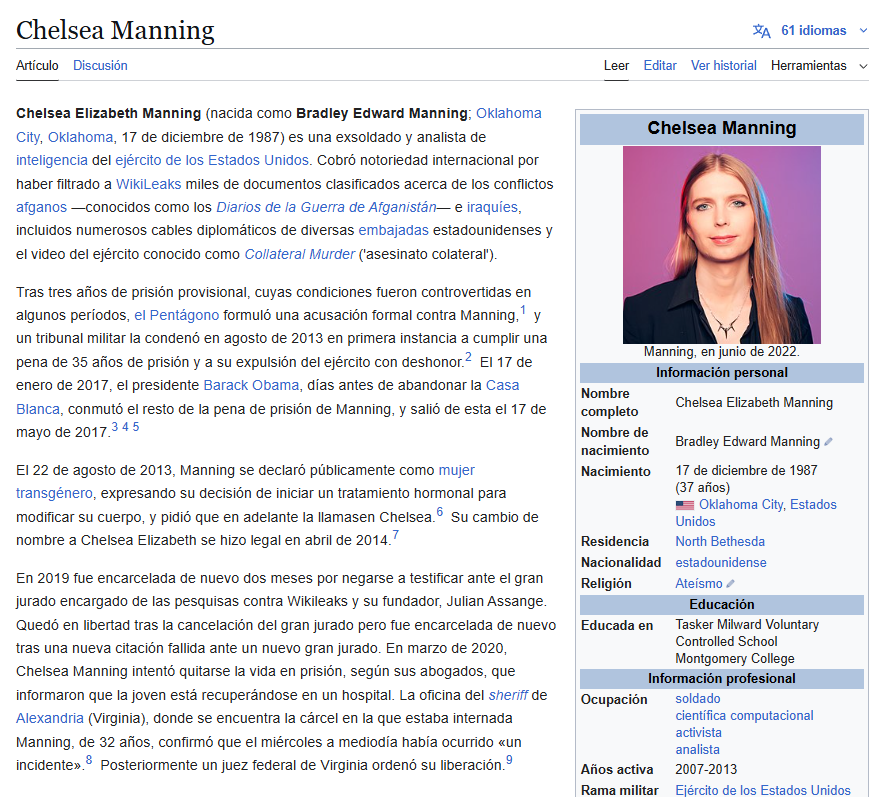Open the mujer transgénero link
The width and height of the screenshot is (880, 797).
coord(456,470)
